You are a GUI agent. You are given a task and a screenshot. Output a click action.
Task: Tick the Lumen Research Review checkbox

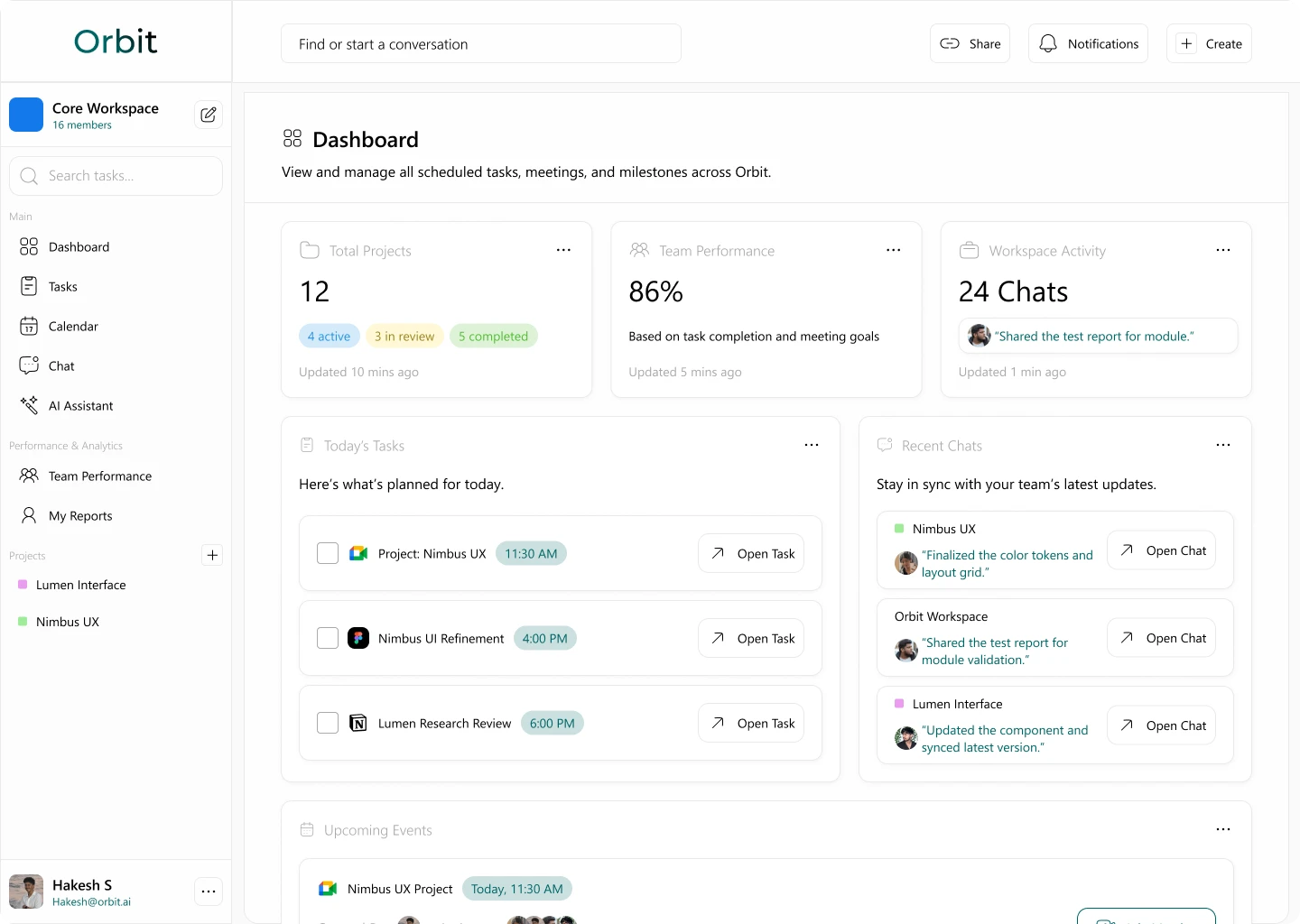[x=328, y=723]
